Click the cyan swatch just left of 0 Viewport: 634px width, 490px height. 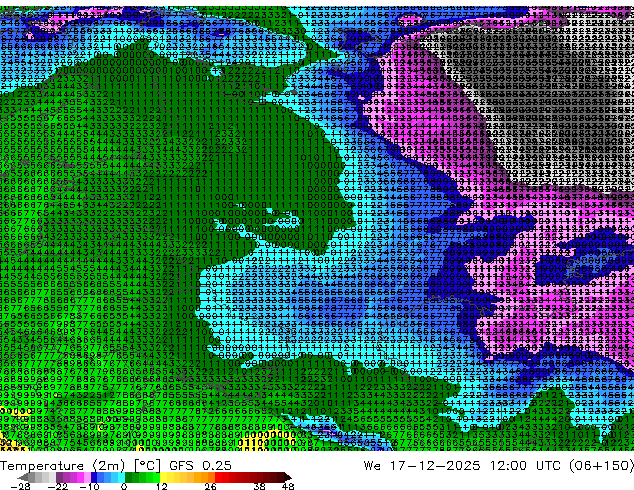pos(121,477)
